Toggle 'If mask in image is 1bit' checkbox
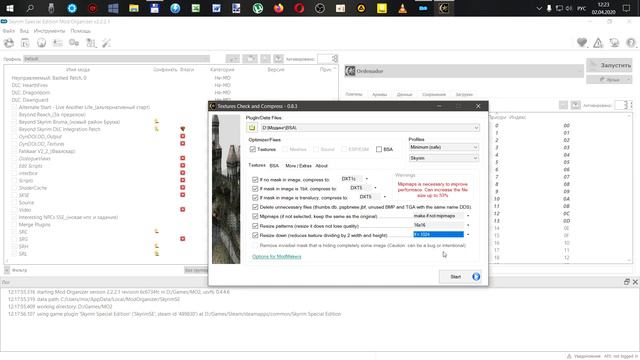This screenshot has width=640, height=360. (x=255, y=189)
